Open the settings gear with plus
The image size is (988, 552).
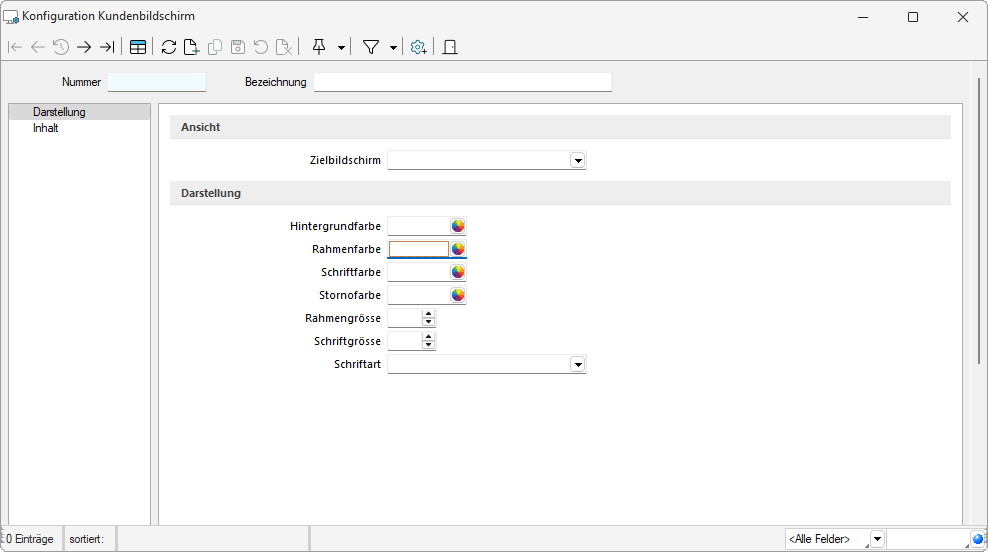(418, 47)
